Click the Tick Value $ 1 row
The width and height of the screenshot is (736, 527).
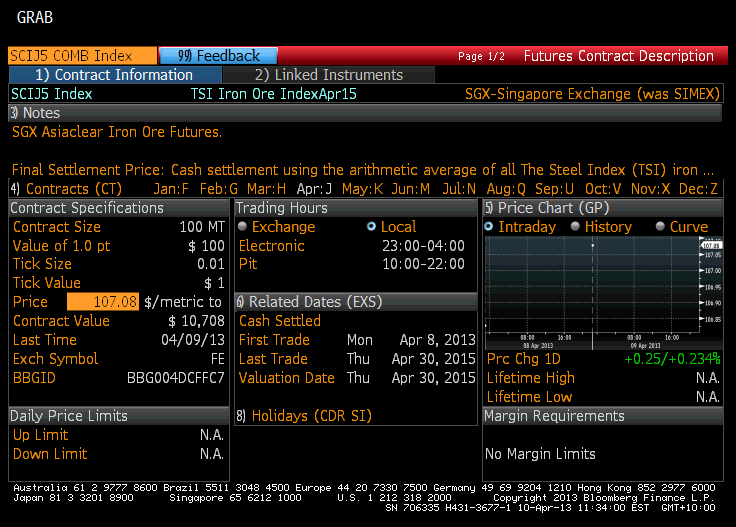(119, 283)
